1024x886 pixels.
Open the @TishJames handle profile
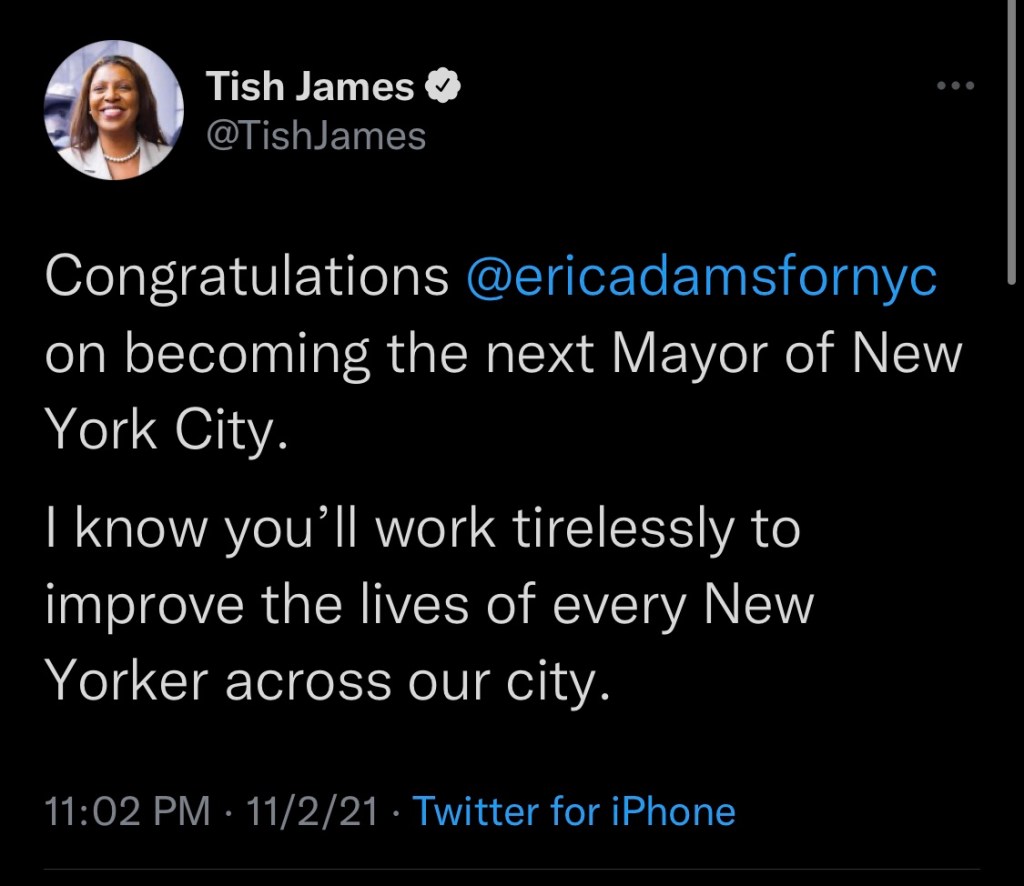click(315, 135)
